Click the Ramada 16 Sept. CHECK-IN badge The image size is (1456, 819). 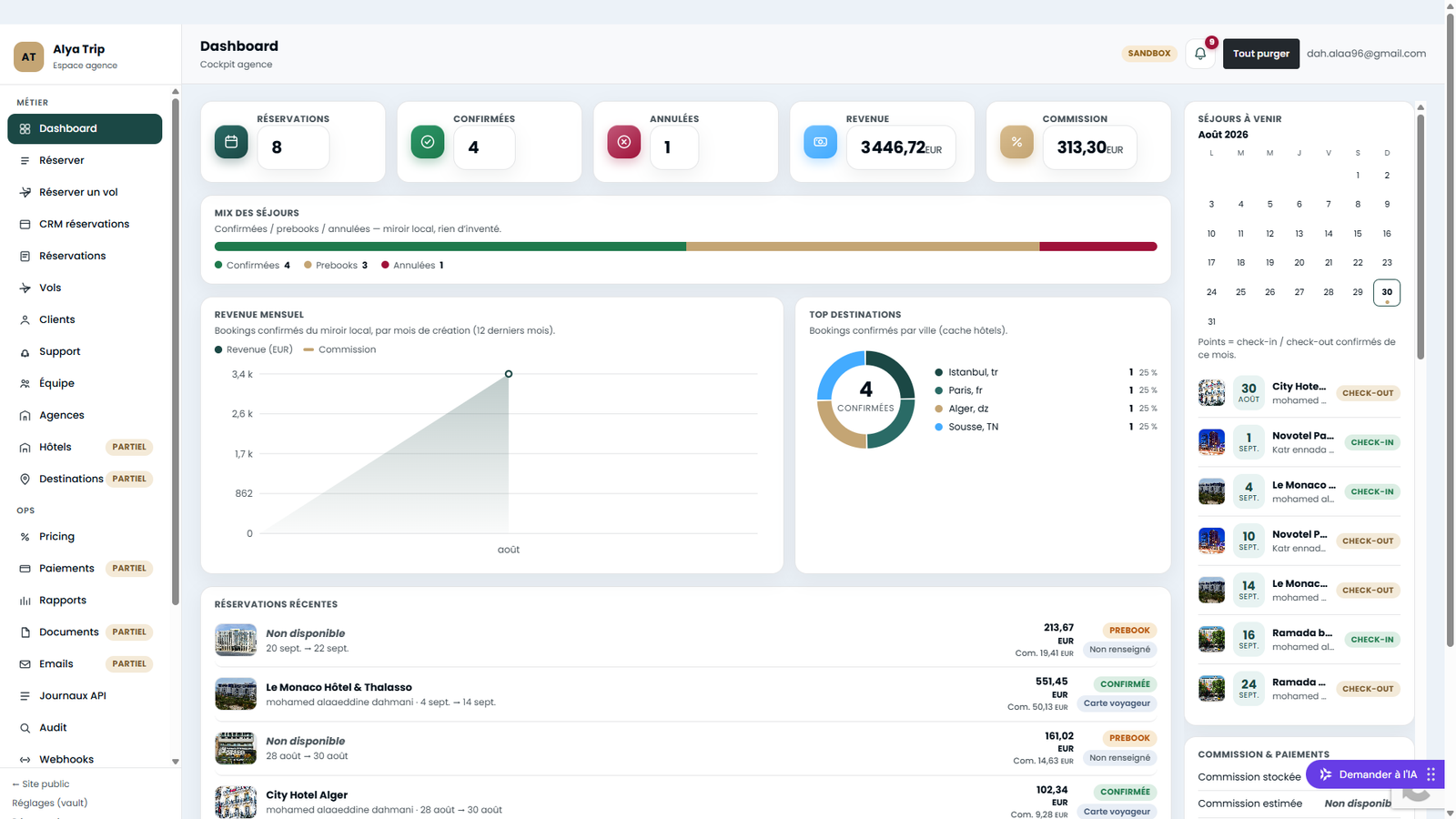pyautogui.click(x=1372, y=640)
